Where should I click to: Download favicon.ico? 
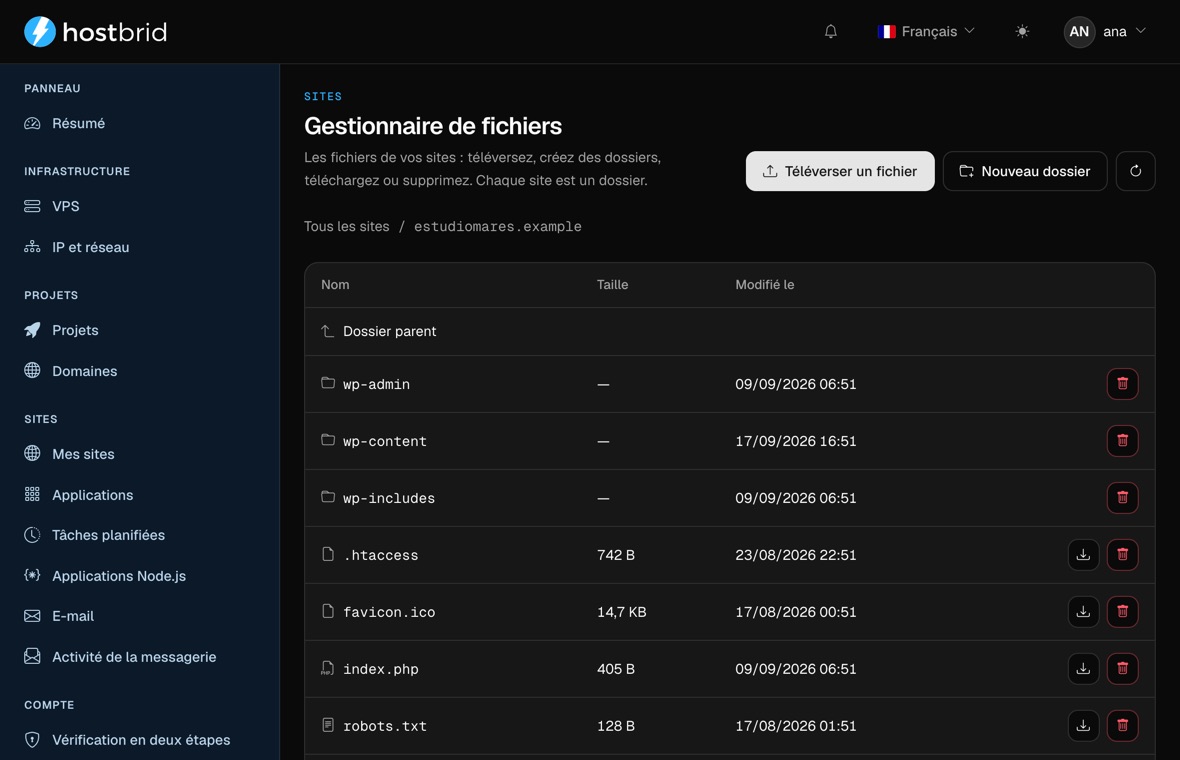pyautogui.click(x=1083, y=612)
